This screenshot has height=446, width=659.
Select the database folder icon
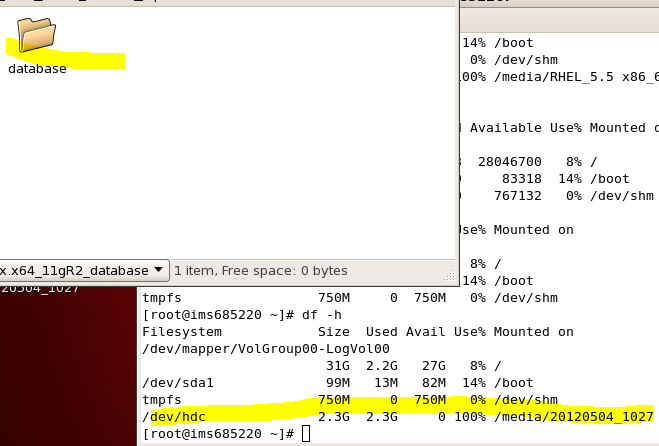pos(37,34)
